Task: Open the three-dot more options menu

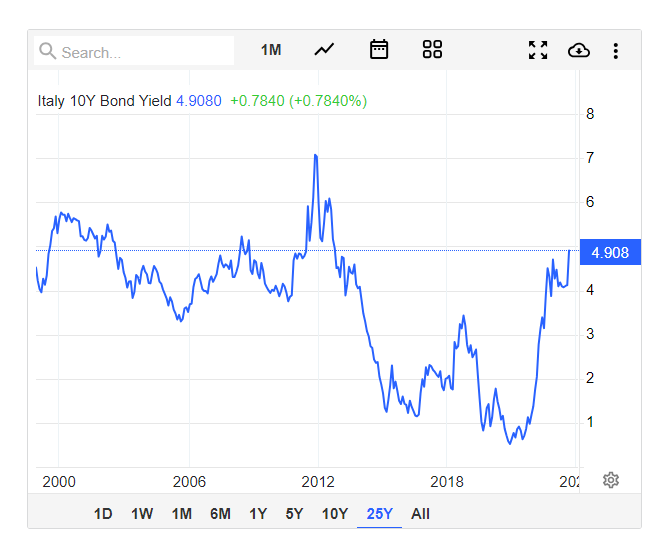Action: click(x=616, y=51)
